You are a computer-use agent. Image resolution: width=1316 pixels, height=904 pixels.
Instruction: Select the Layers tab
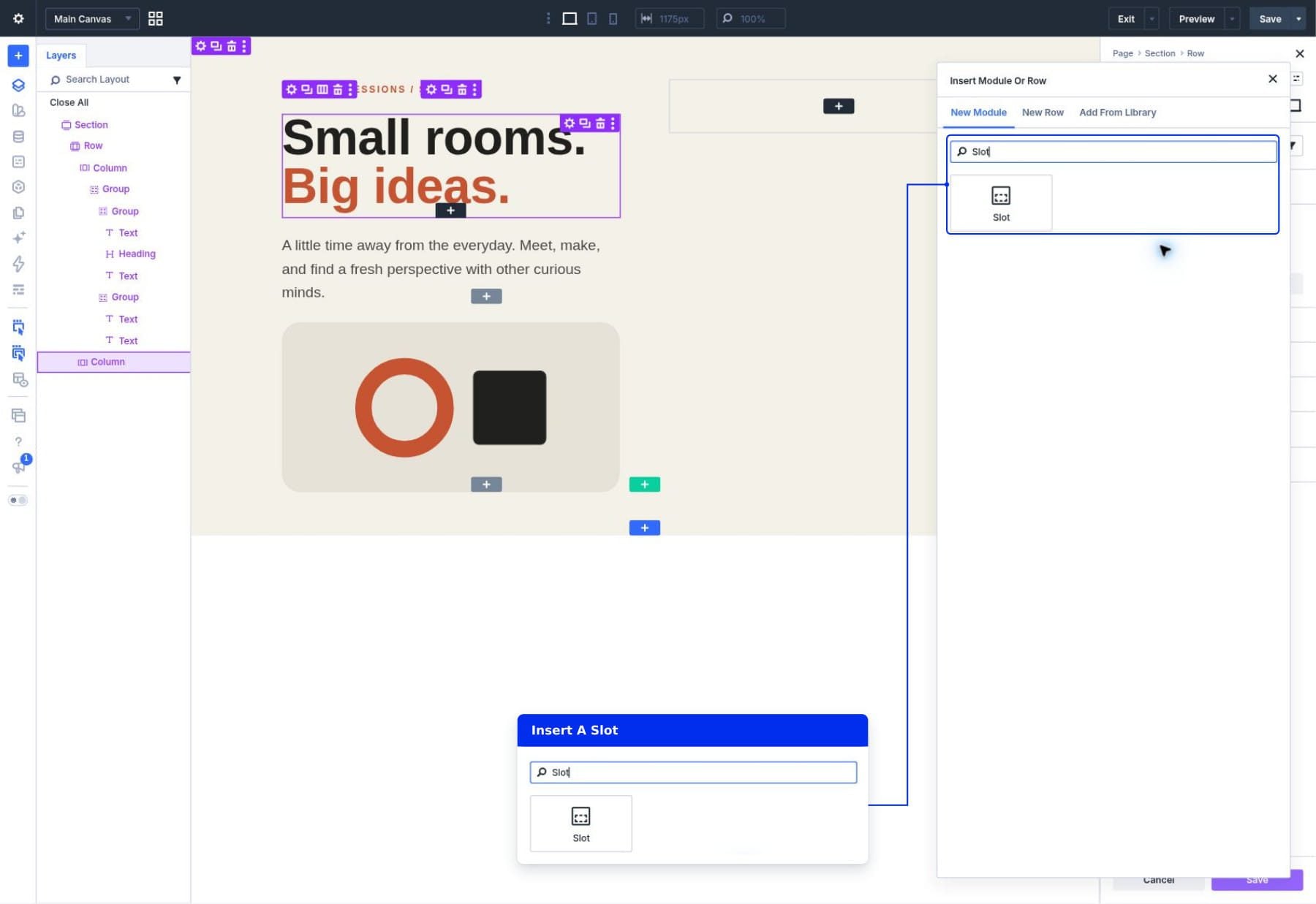(x=61, y=56)
